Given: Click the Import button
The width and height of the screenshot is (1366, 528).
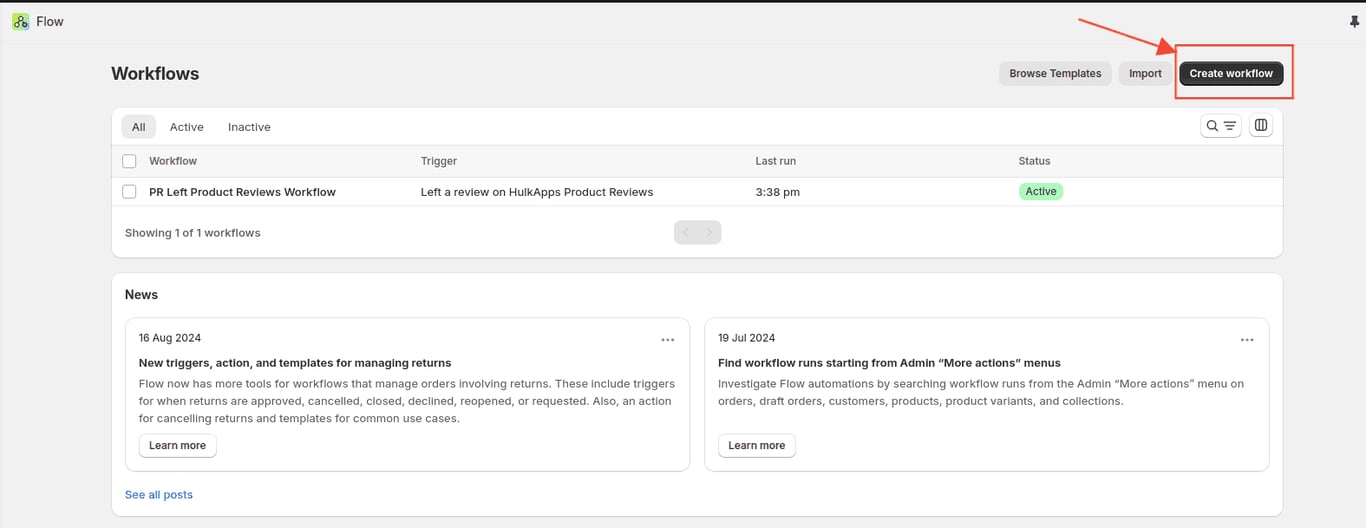Looking at the screenshot, I should pyautogui.click(x=1145, y=73).
